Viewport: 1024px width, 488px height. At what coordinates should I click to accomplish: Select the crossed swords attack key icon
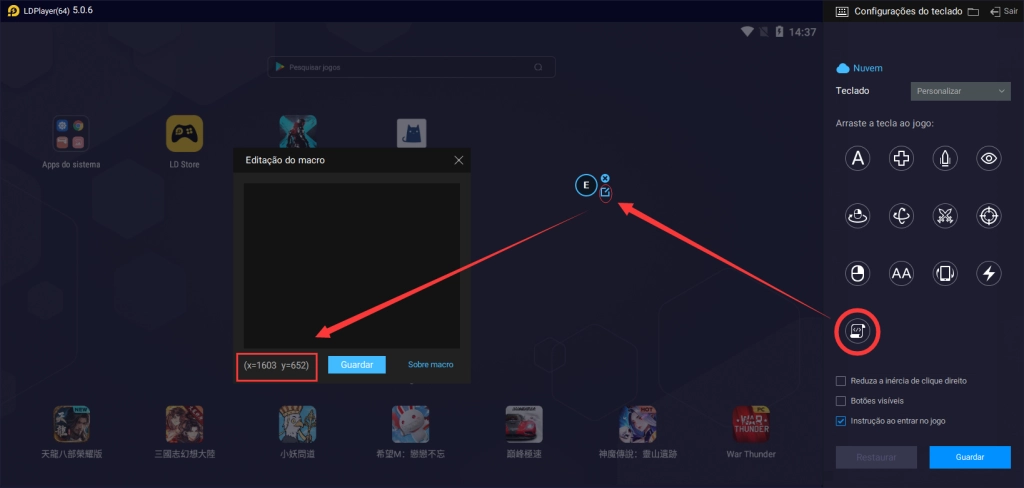[945, 215]
